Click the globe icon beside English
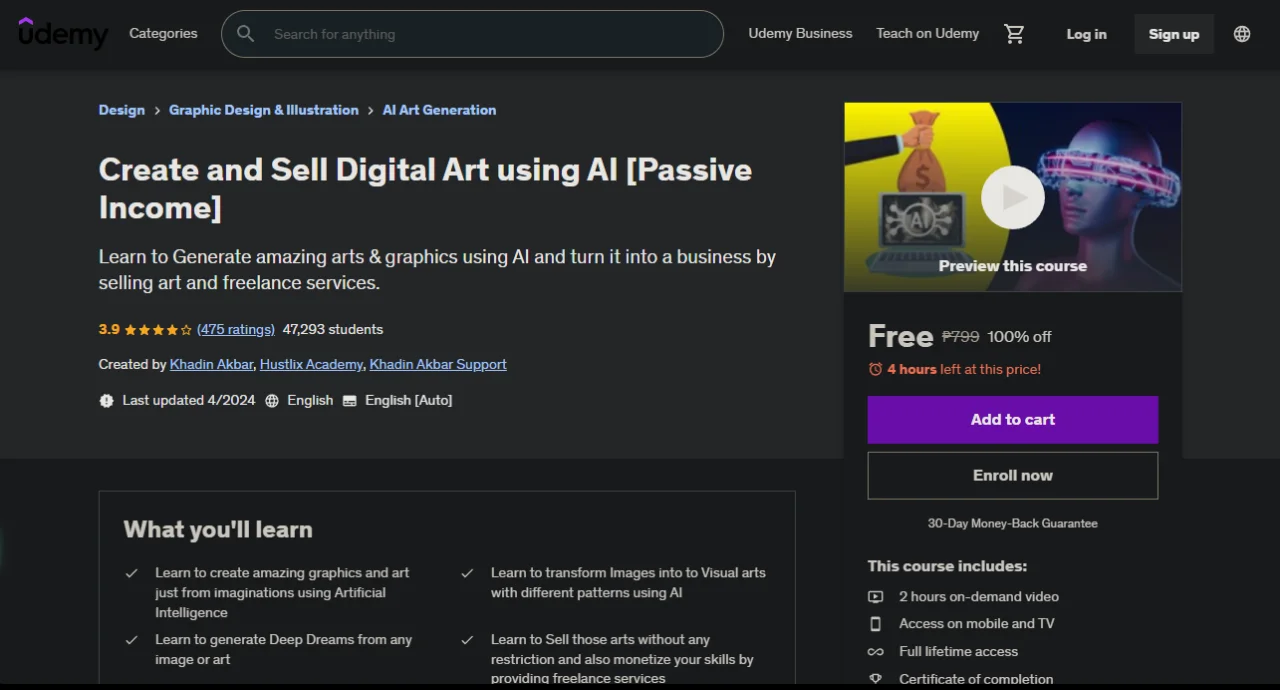 (272, 400)
